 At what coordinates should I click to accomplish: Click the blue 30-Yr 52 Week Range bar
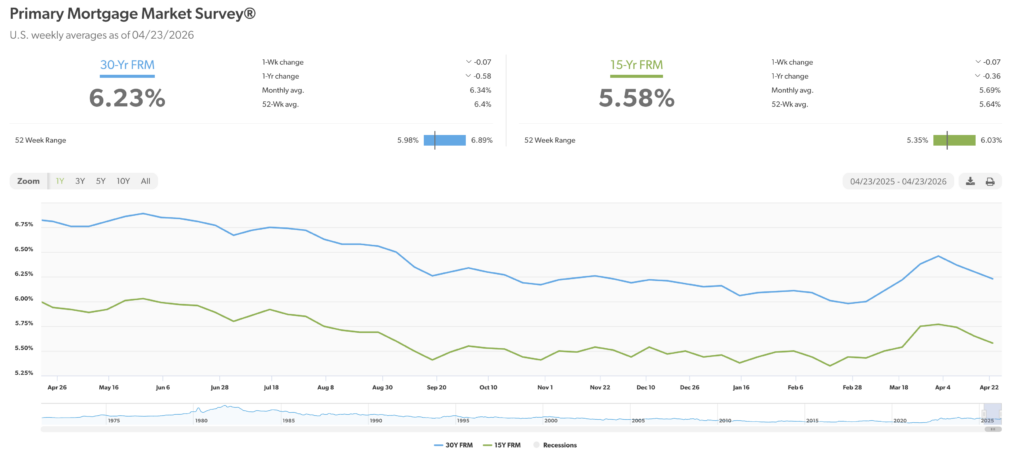(x=444, y=140)
